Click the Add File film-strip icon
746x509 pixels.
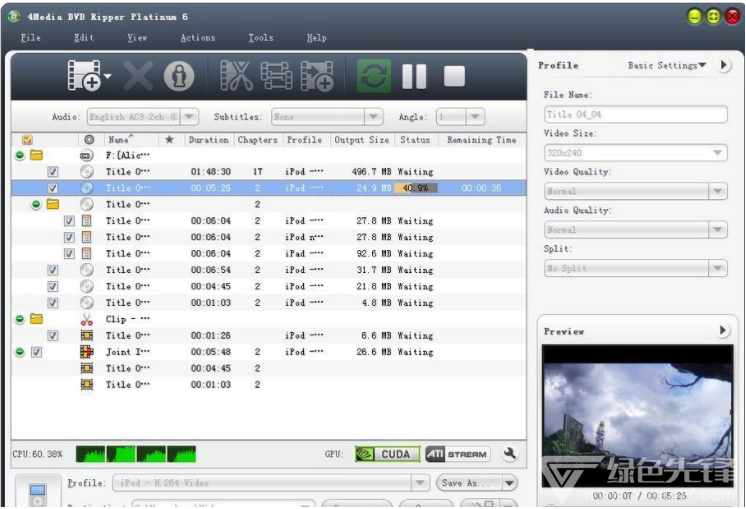click(x=84, y=76)
